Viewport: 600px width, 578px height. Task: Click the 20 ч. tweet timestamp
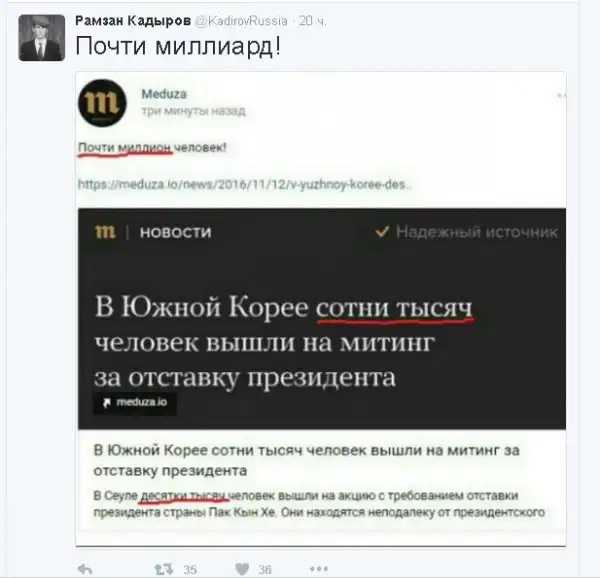313,21
